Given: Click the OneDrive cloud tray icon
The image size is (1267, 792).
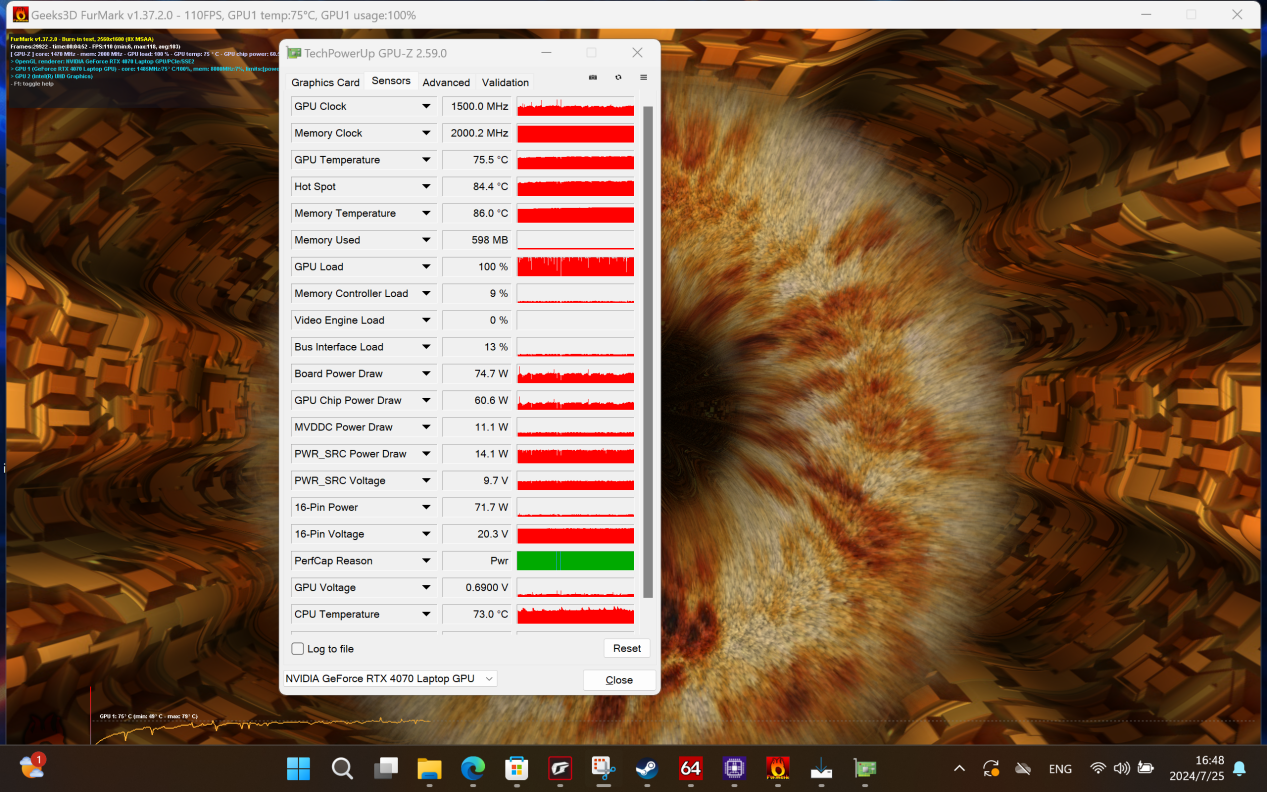Looking at the screenshot, I should [1023, 768].
